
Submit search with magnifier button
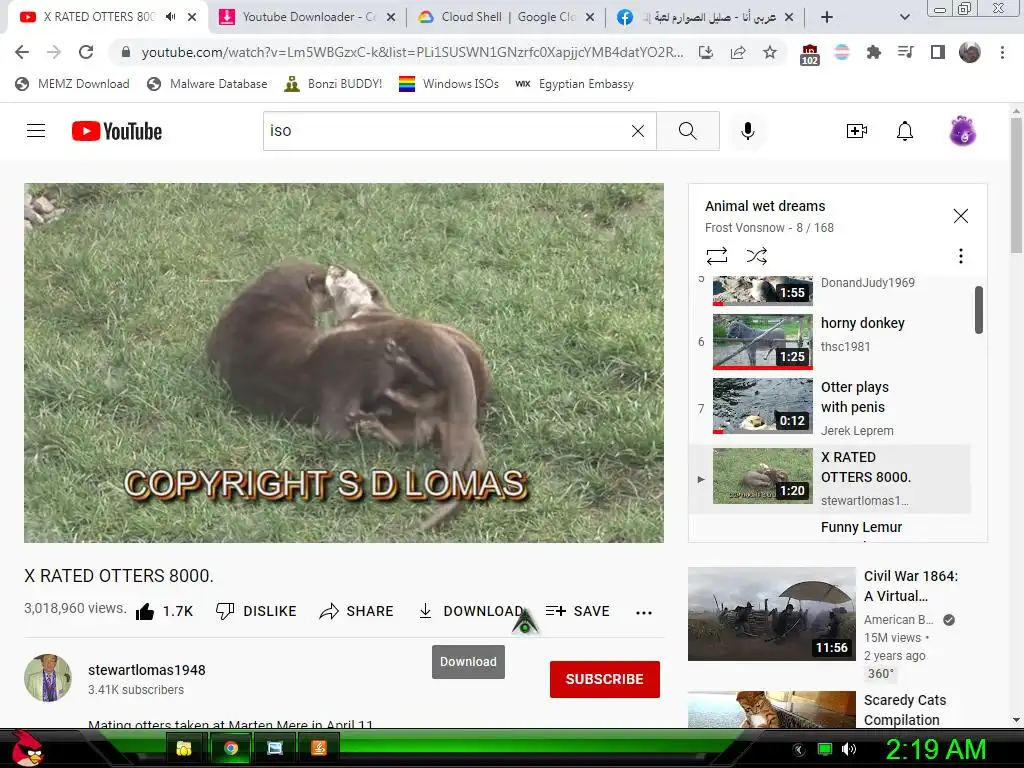point(688,131)
